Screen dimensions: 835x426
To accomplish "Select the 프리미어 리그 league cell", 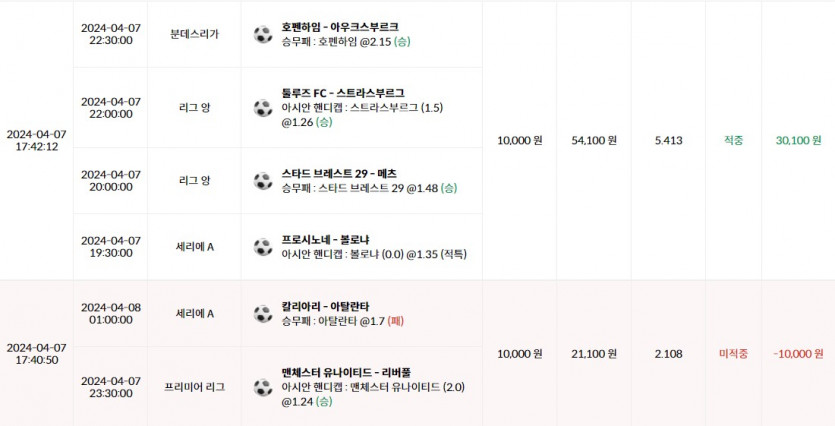I will 194,386.
